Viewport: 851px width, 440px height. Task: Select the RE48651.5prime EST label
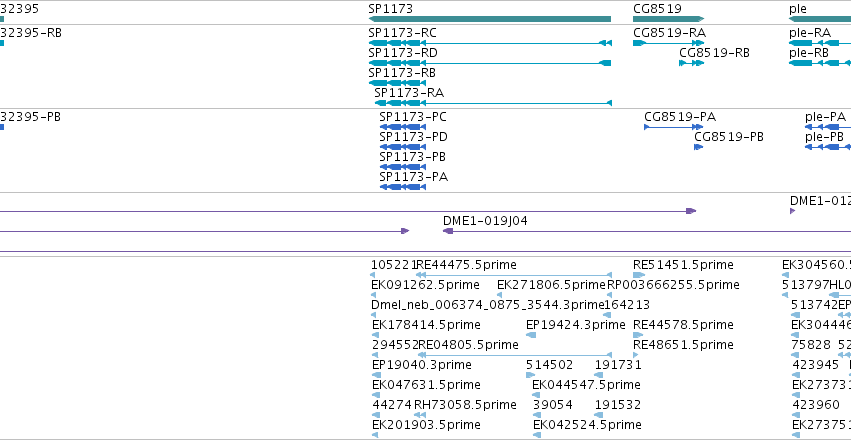pyautogui.click(x=683, y=345)
